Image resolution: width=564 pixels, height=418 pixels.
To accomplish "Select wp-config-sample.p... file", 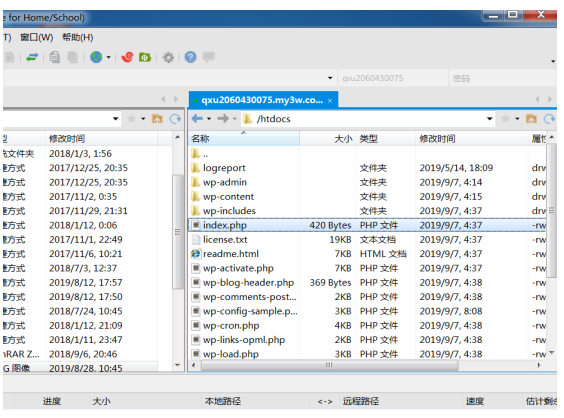I will point(367,311).
